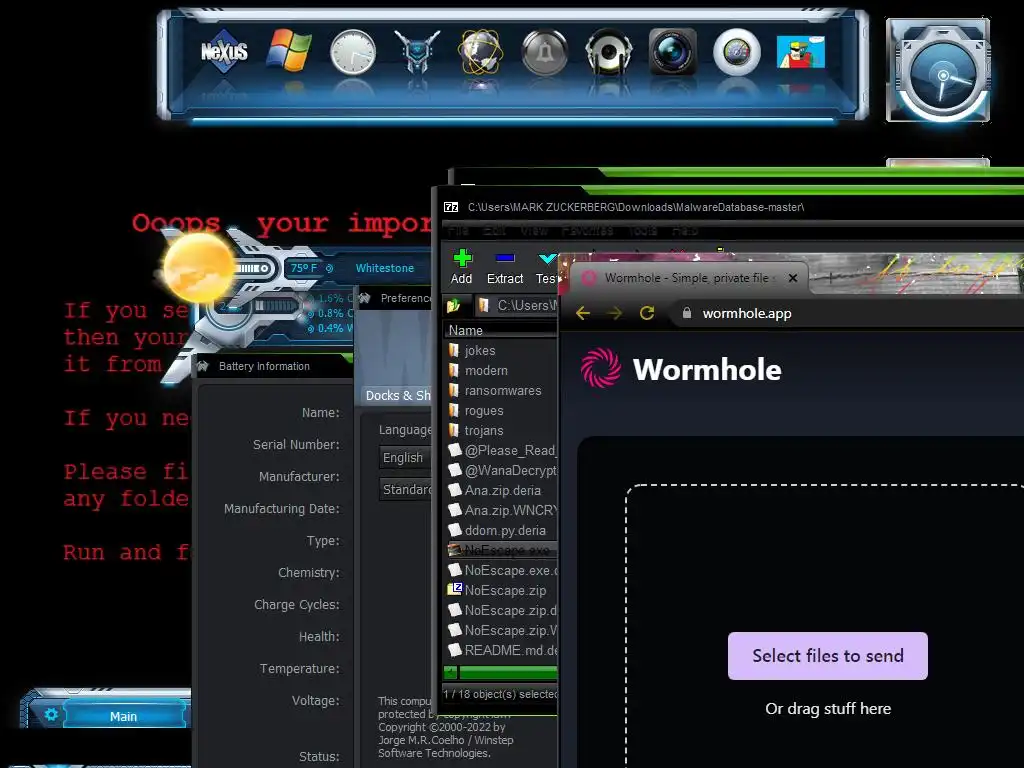Click the green progress bar in 7-Zip

tap(508, 672)
